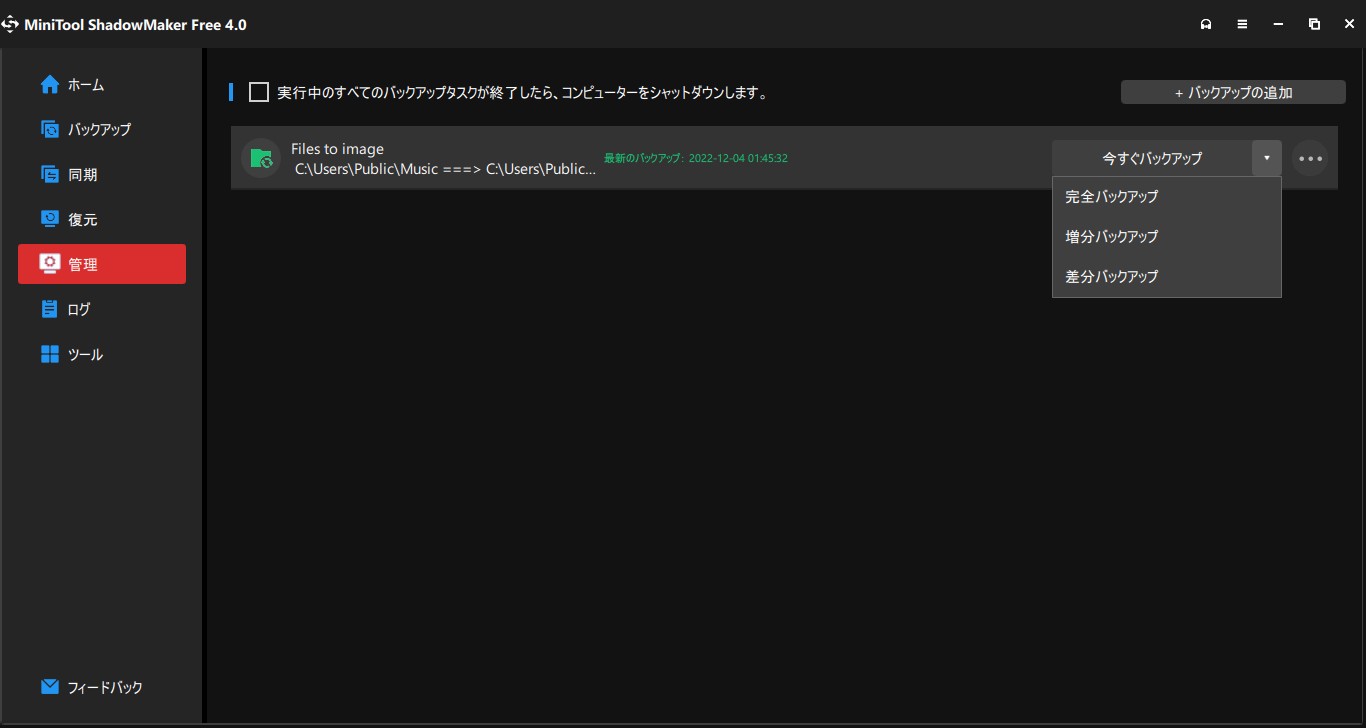This screenshot has height=728, width=1366.
Task: Open the Sync (同期) page icon
Action: pyautogui.click(x=50, y=174)
